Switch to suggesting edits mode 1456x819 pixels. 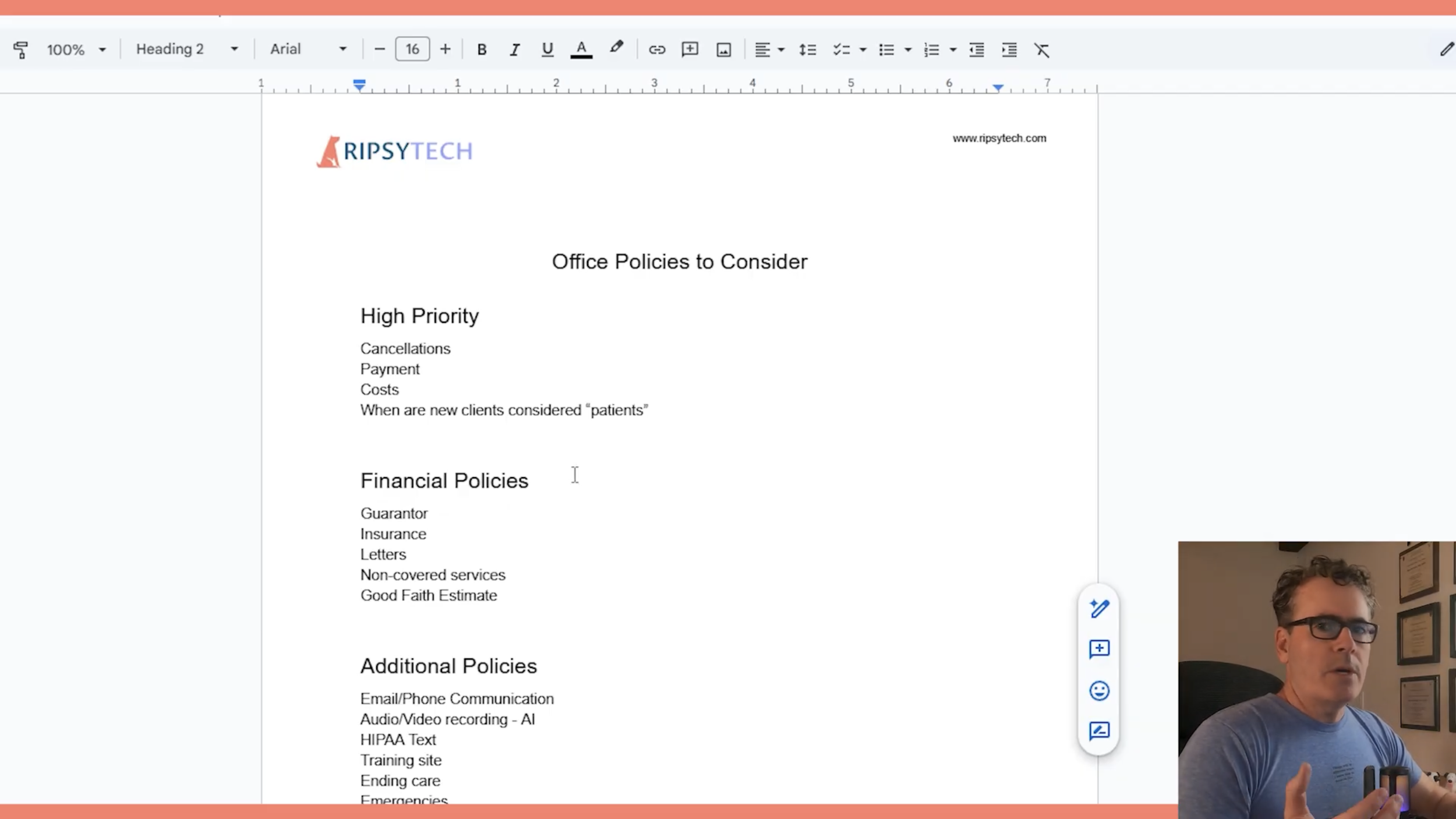(x=1446, y=50)
